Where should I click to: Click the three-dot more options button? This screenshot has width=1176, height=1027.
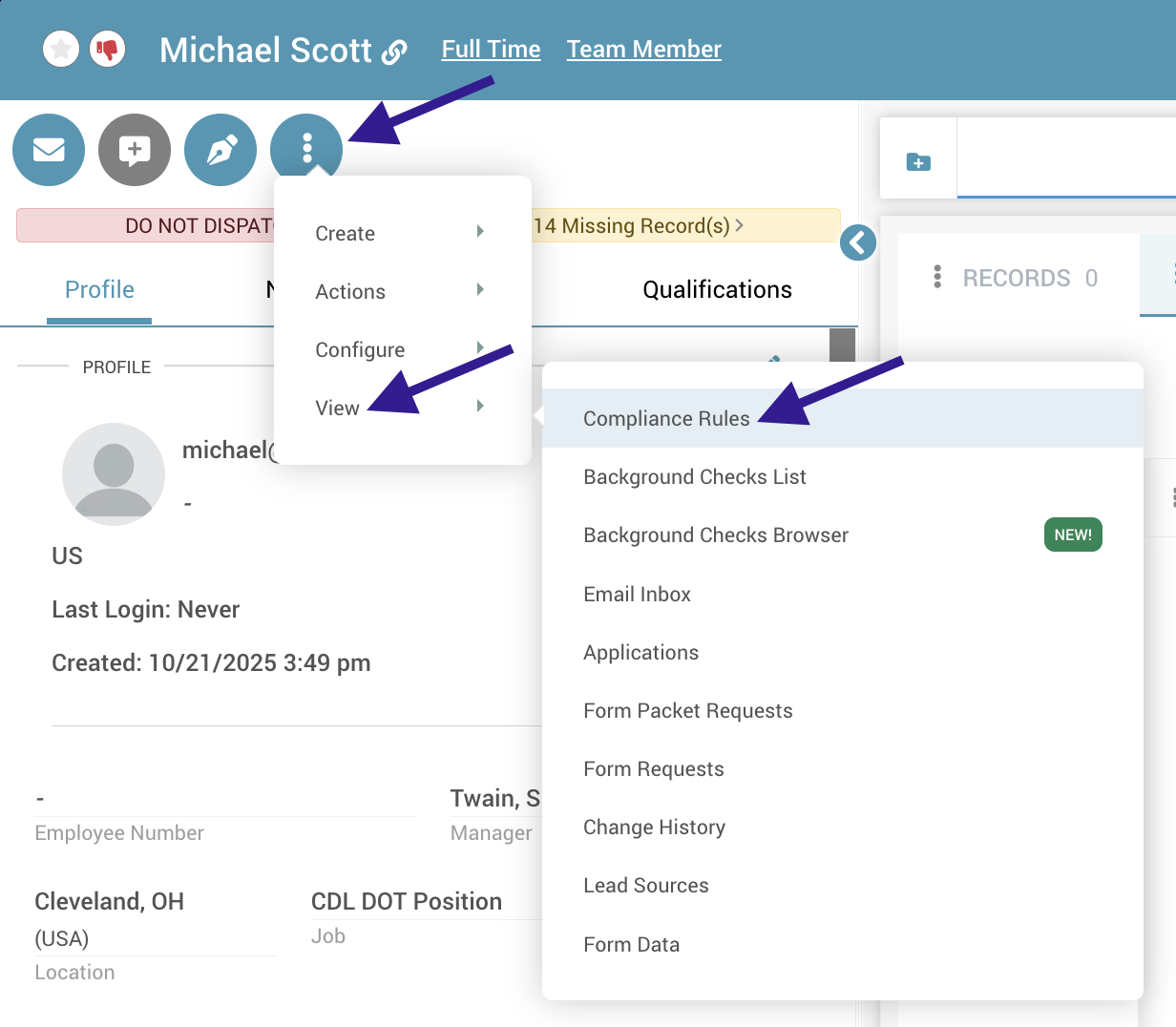tap(306, 148)
